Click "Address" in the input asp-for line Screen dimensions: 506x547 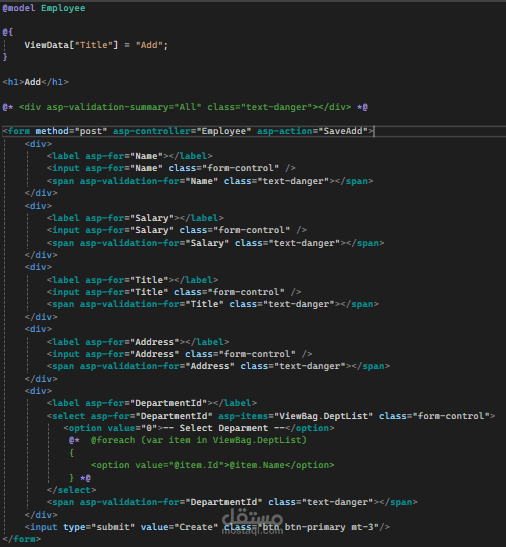(155, 354)
